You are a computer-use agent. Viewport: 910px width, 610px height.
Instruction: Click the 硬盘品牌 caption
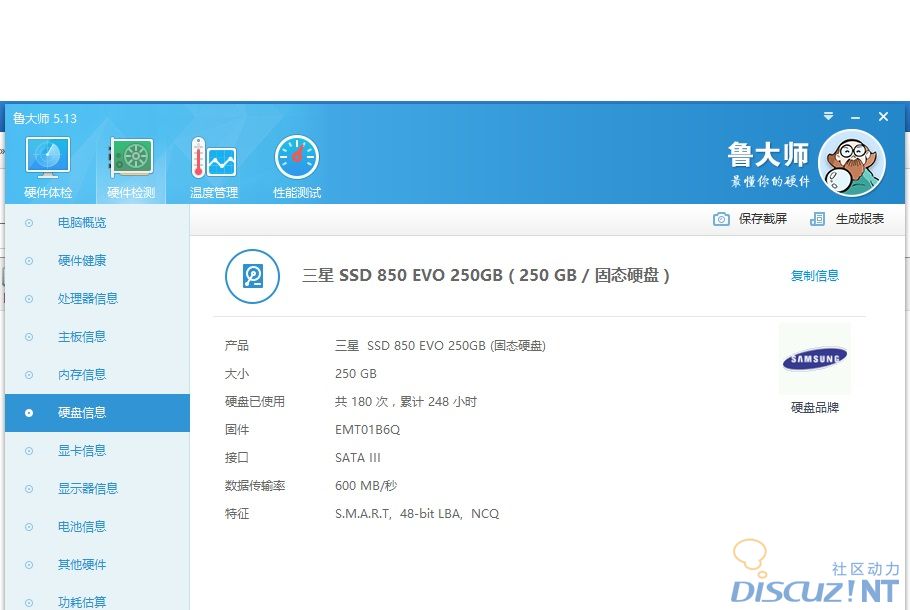(815, 407)
